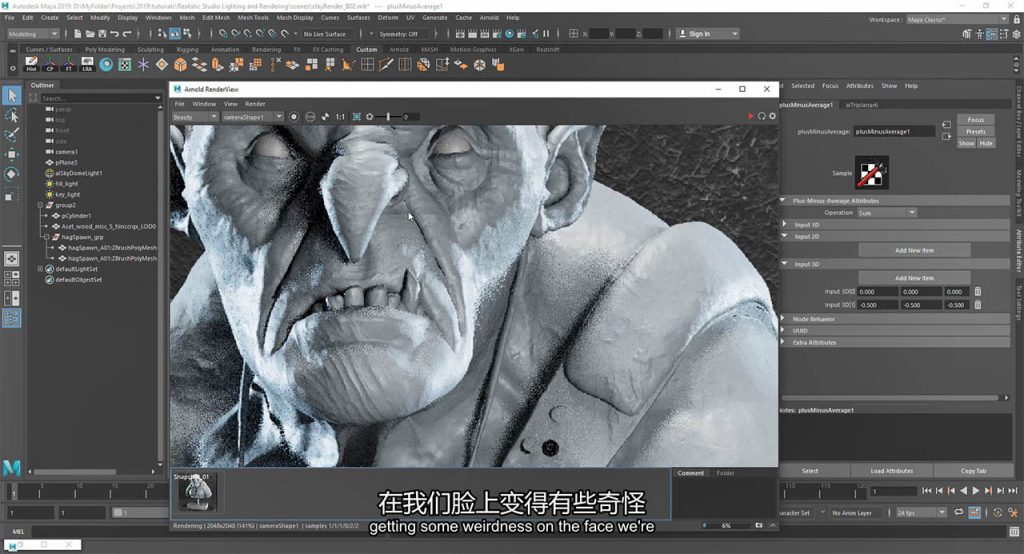Click the CP center pivot shelf icon
The height and width of the screenshot is (554, 1024).
[50, 64]
